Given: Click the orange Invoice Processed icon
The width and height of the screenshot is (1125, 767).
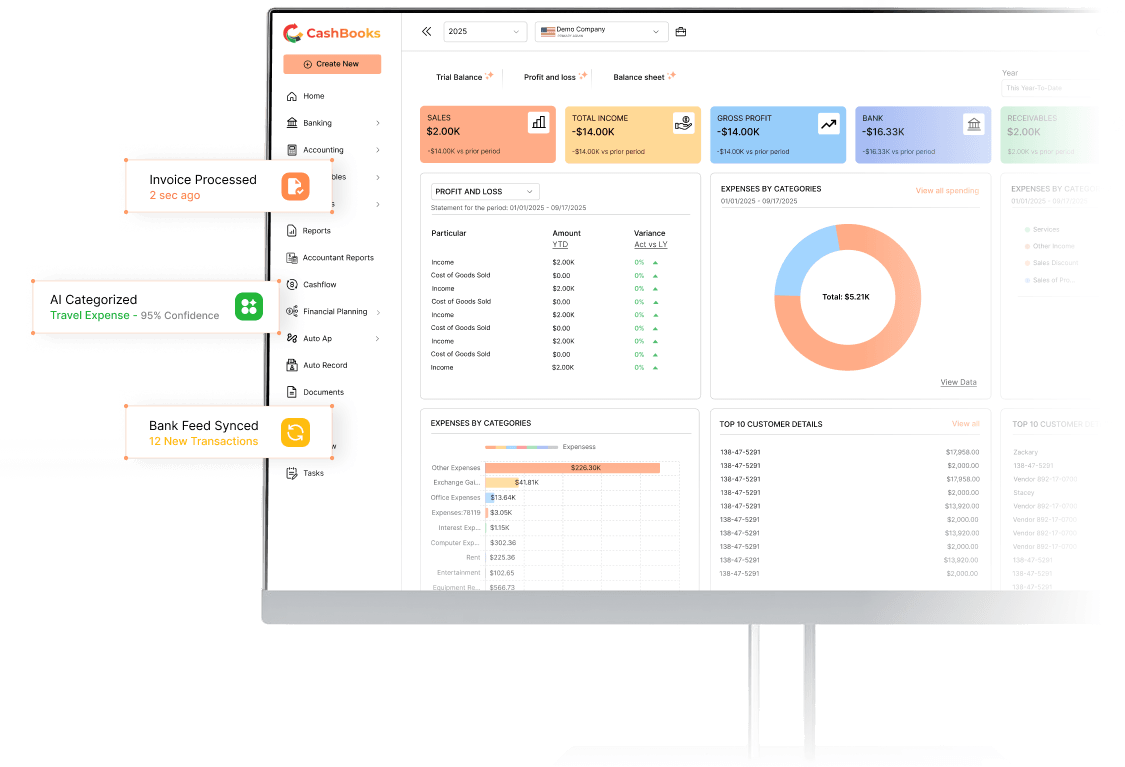Looking at the screenshot, I should coord(296,187).
